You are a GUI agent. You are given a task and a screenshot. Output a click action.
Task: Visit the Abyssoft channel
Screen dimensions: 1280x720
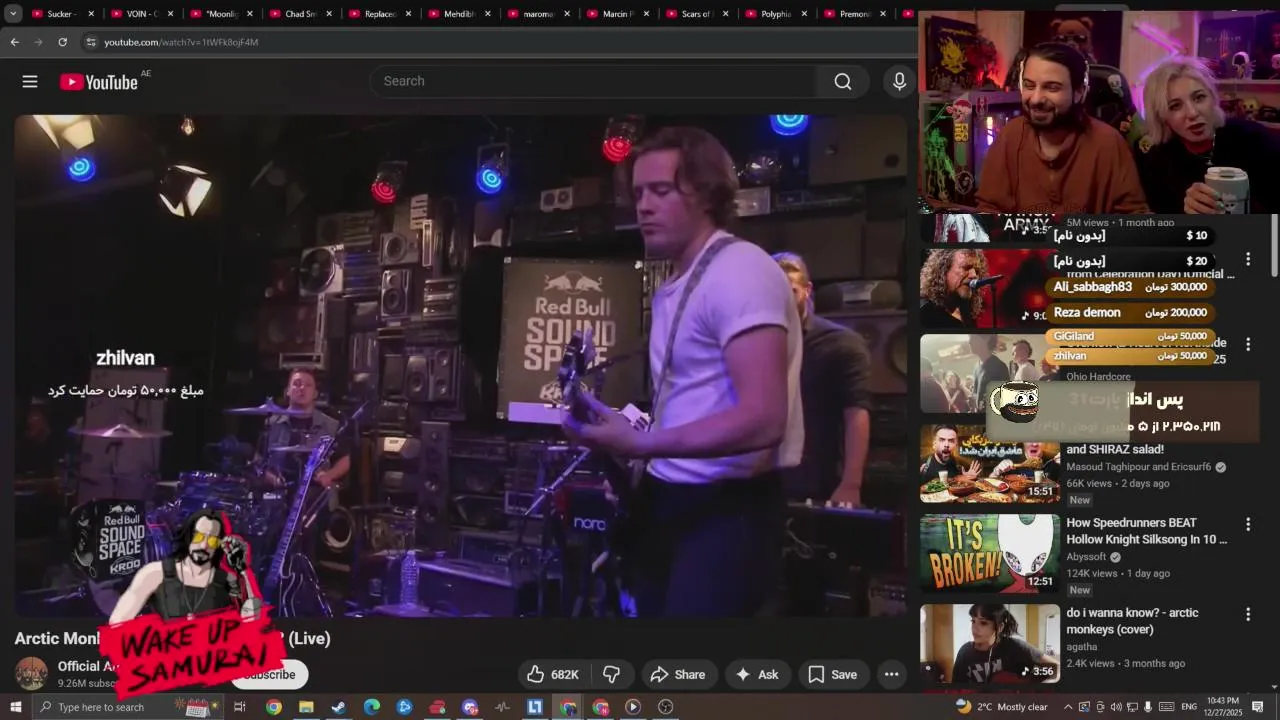(x=1086, y=557)
